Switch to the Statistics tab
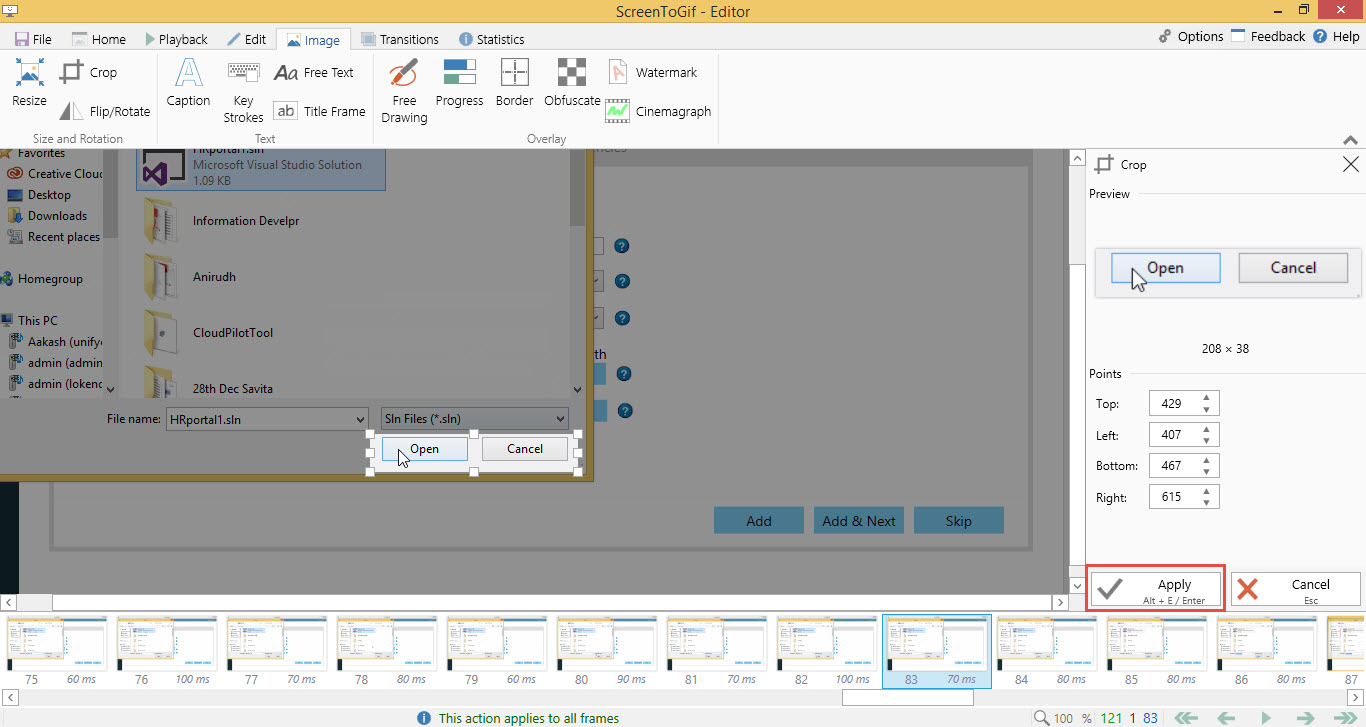The height and width of the screenshot is (727, 1366). pos(491,39)
